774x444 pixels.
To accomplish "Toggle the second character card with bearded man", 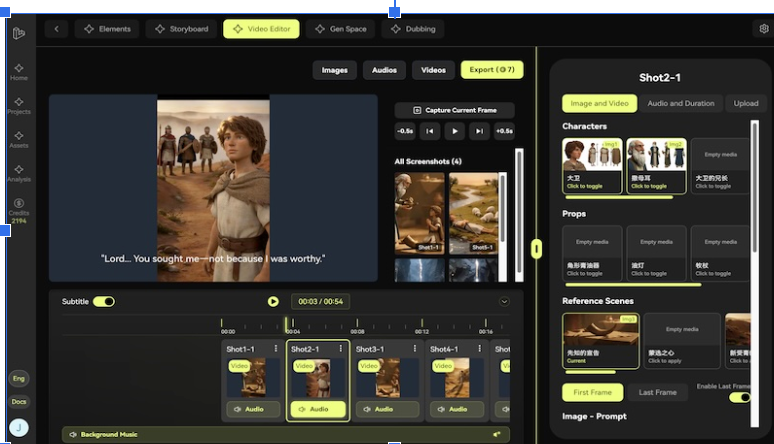I will (656, 166).
